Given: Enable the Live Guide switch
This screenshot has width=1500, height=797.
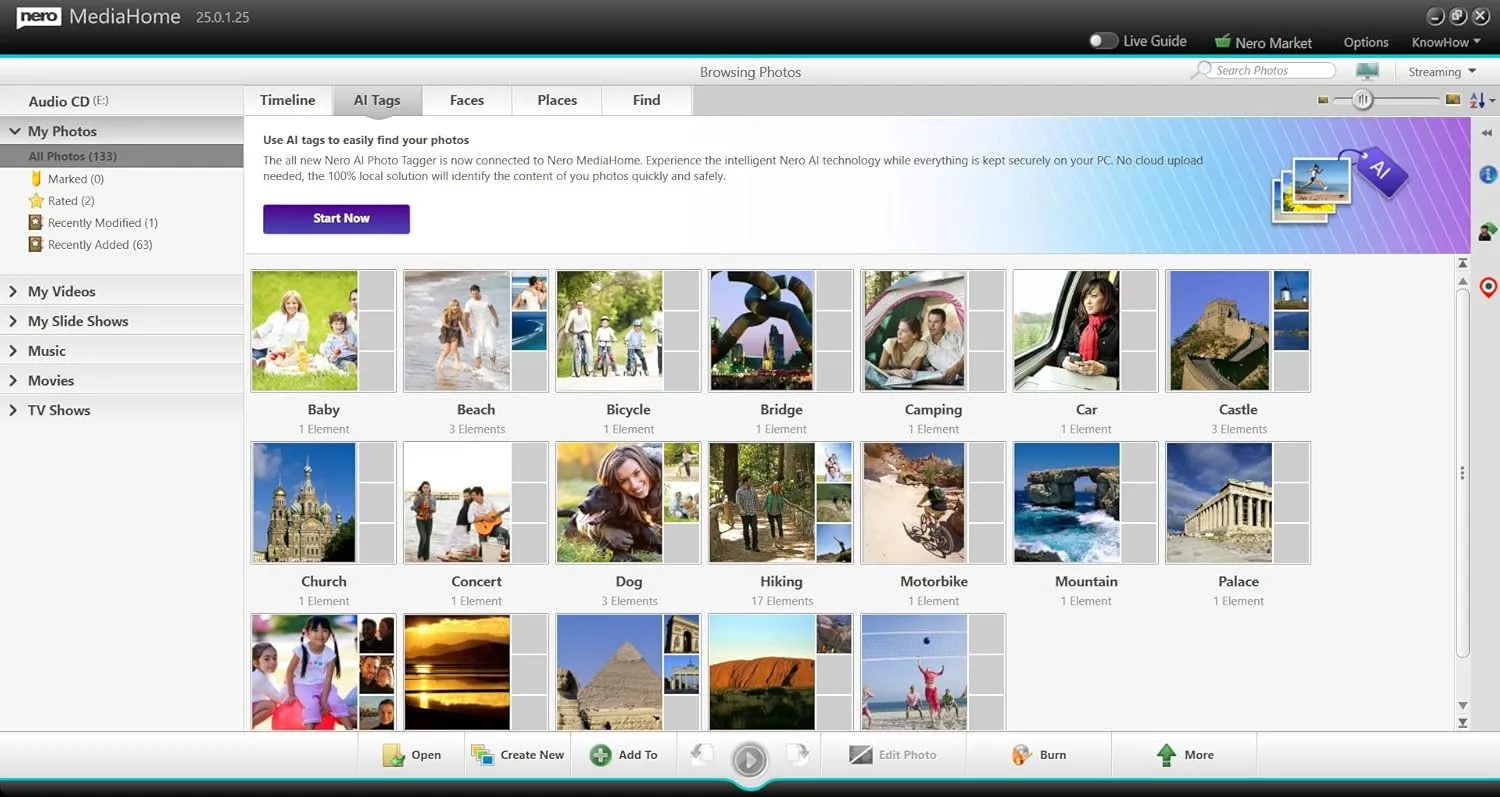Looking at the screenshot, I should 1103,41.
